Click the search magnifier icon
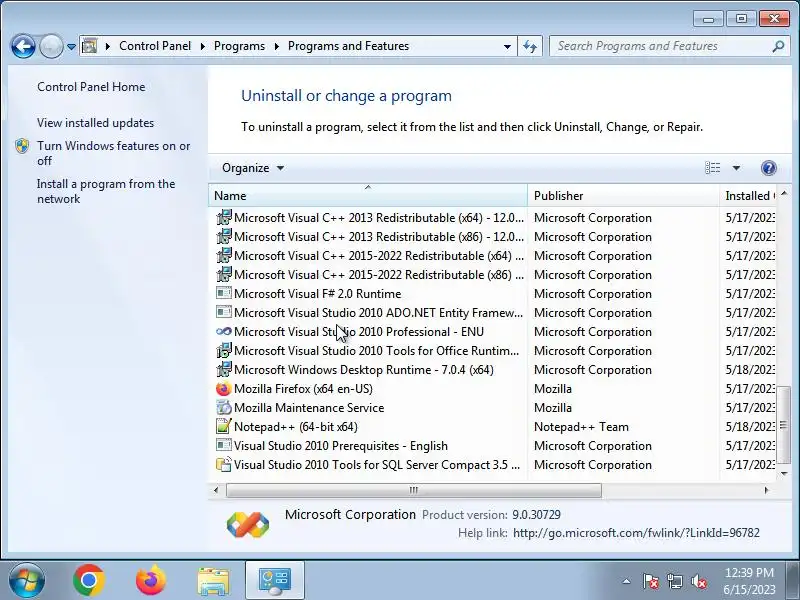The image size is (800, 600). 778,46
